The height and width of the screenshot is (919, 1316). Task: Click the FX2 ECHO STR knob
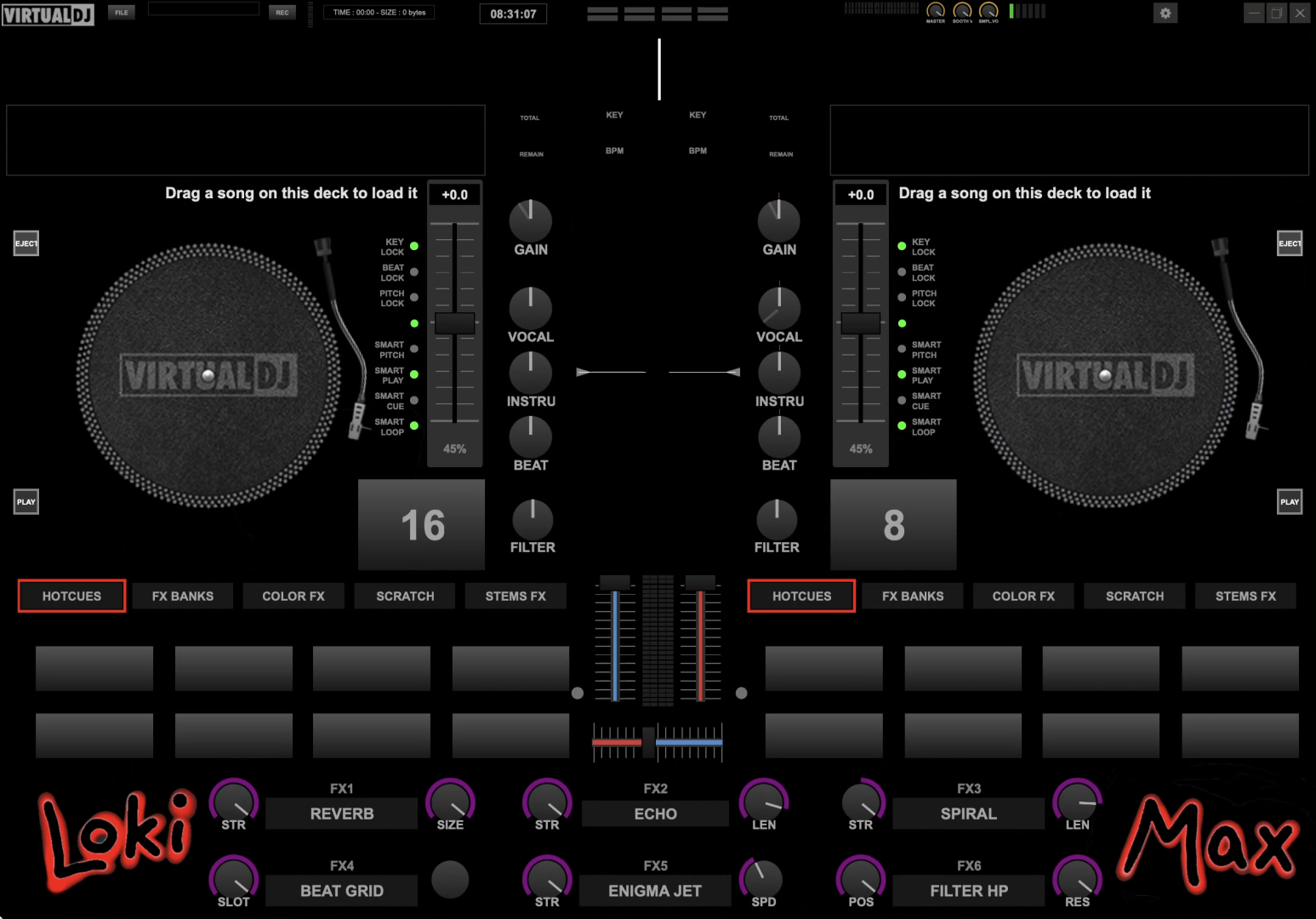(547, 801)
